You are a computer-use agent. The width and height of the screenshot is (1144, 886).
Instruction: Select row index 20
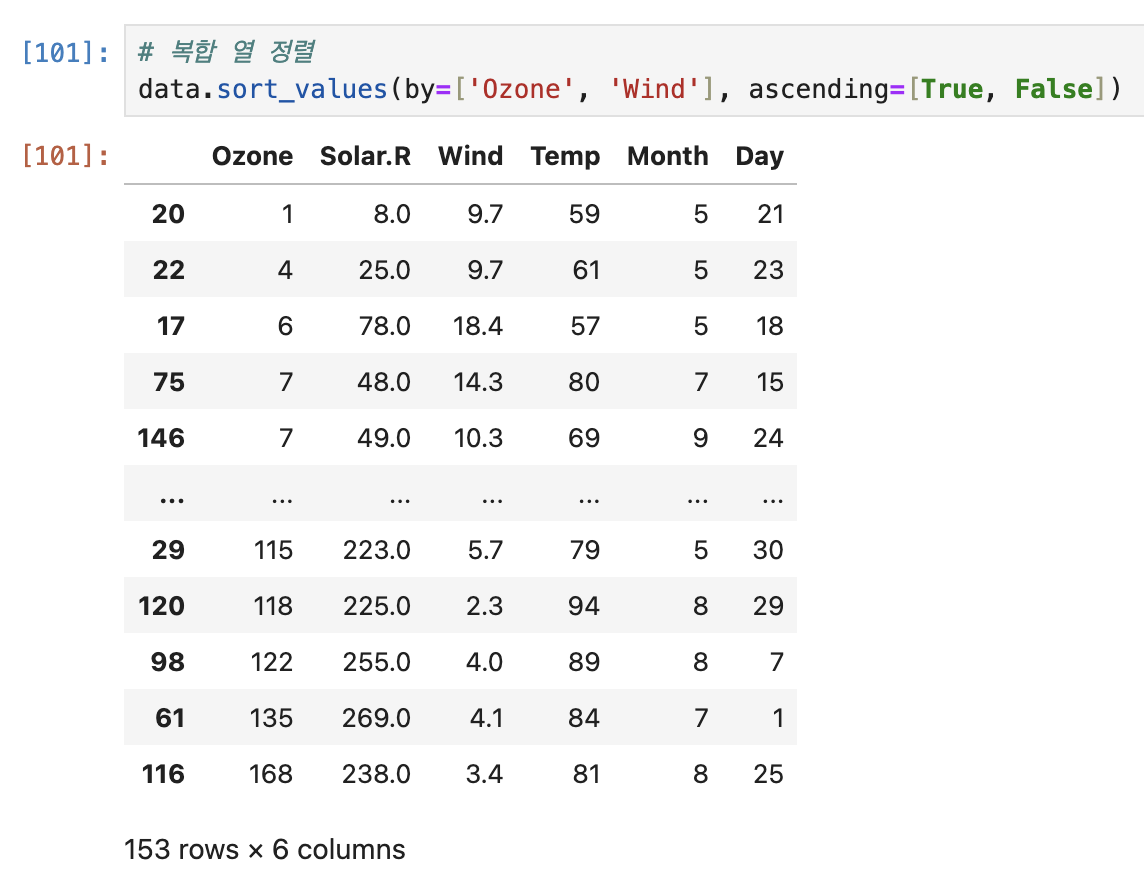point(169,214)
